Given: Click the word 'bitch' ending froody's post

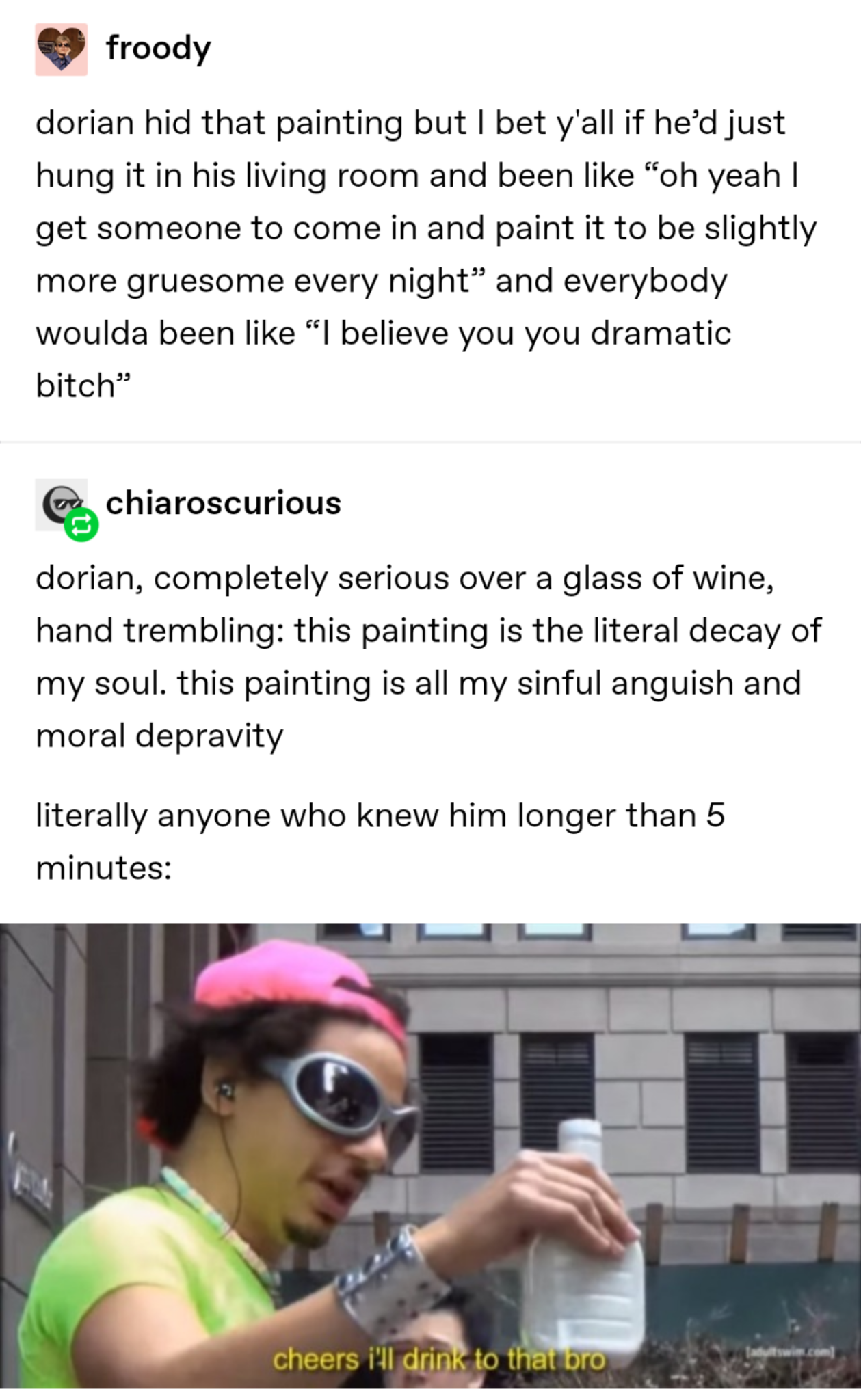Looking at the screenshot, I should (x=75, y=386).
